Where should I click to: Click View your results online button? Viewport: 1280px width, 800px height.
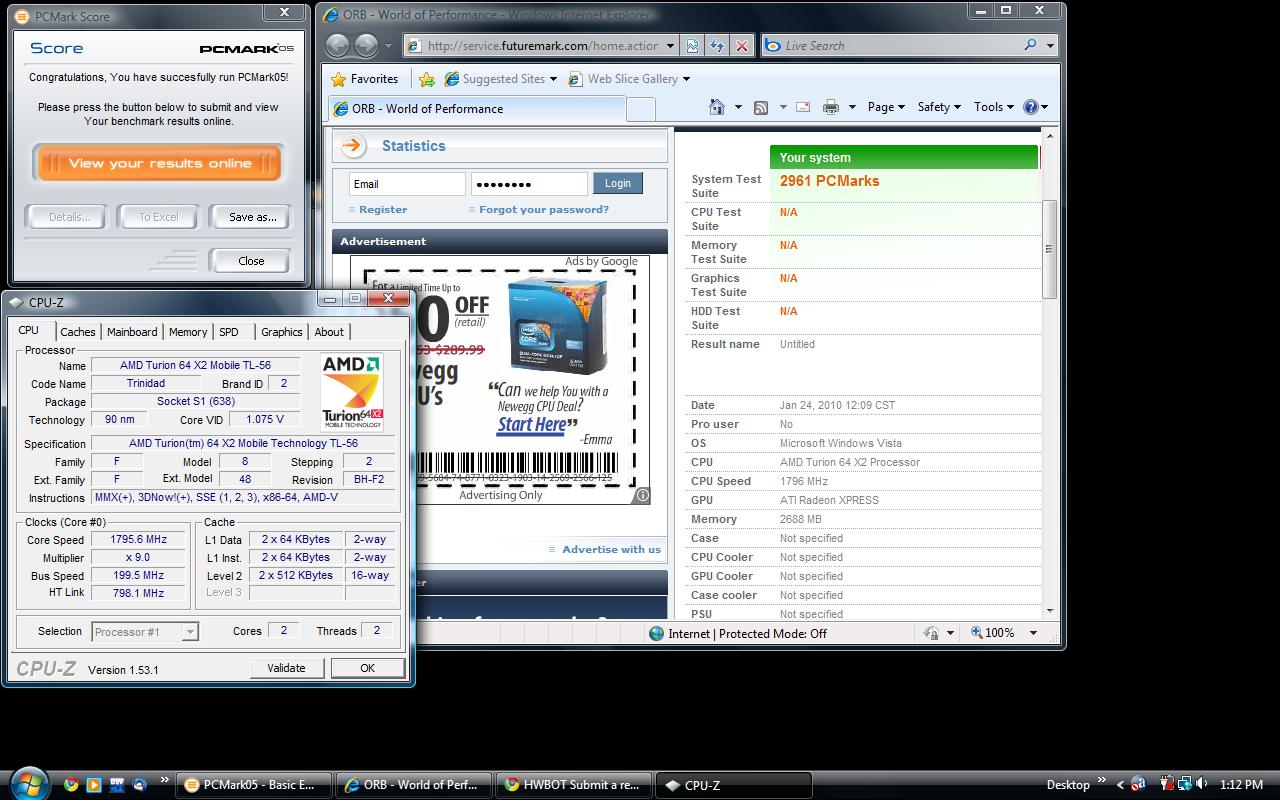point(160,164)
